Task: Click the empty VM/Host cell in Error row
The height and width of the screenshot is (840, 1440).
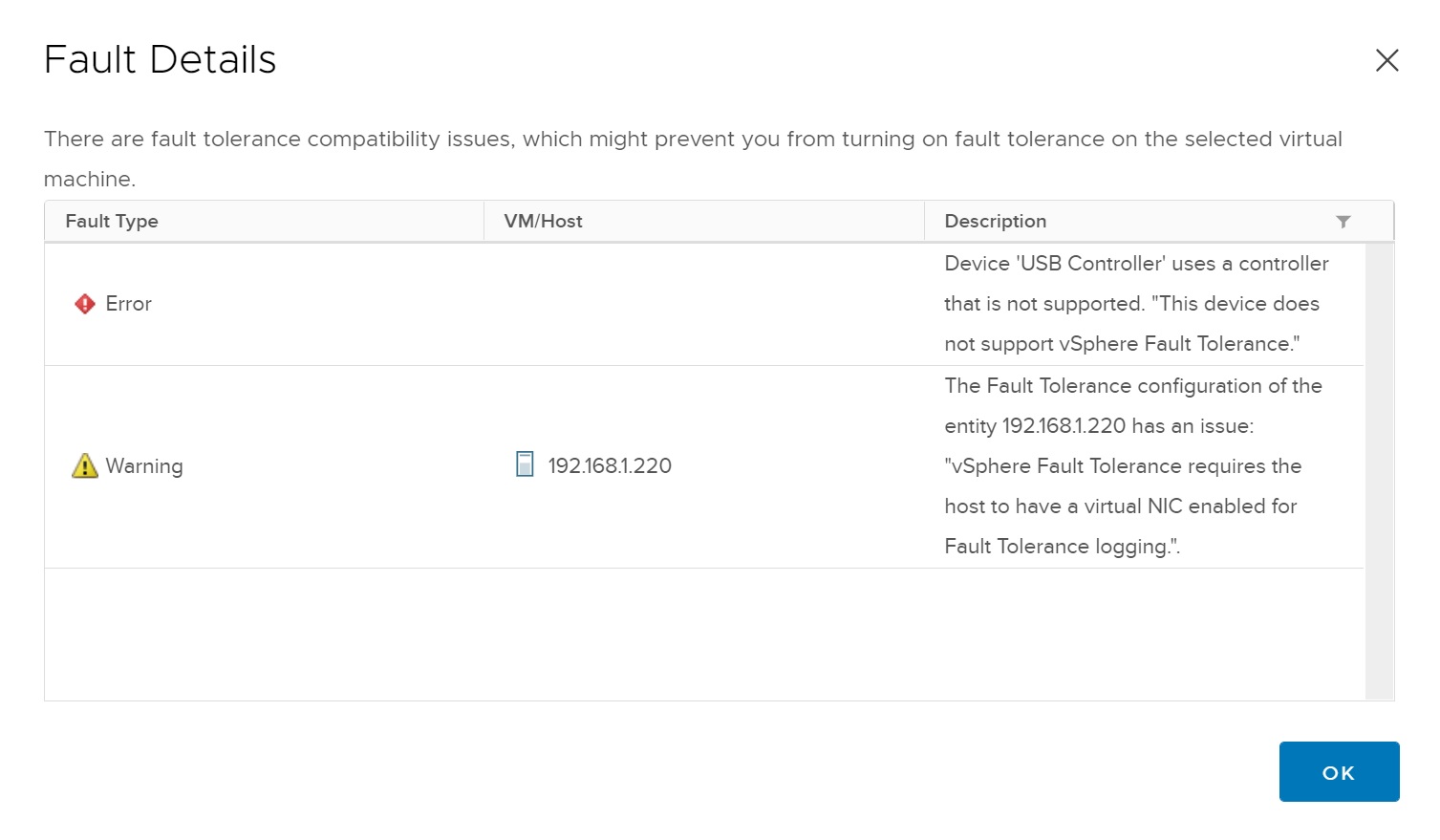Action: (x=703, y=304)
